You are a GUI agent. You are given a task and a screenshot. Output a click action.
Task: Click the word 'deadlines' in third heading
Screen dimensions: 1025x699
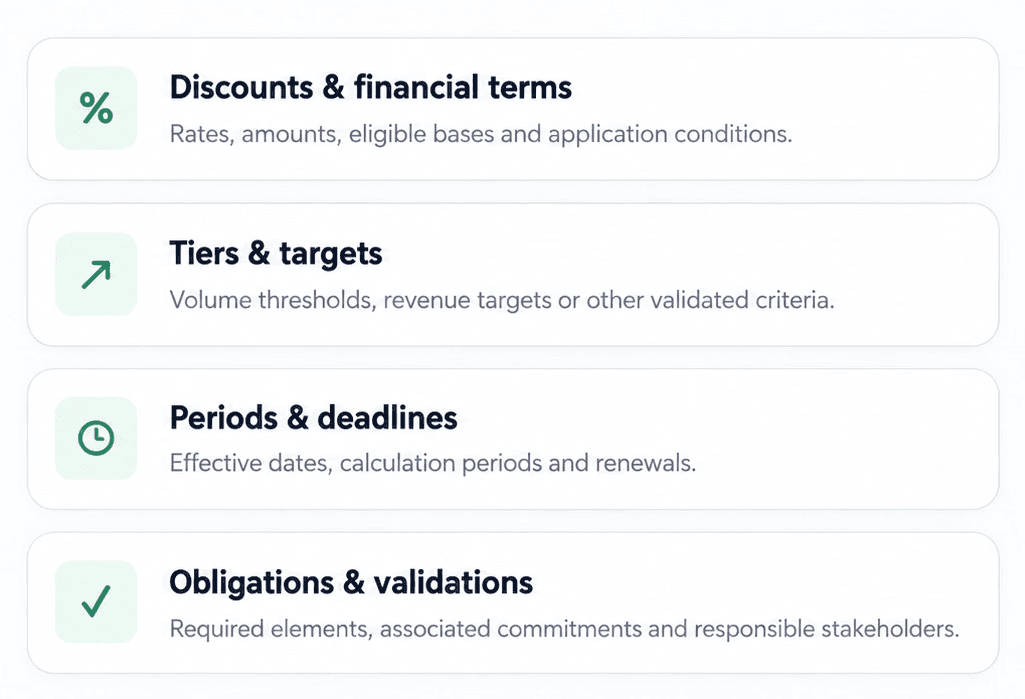[x=387, y=418]
